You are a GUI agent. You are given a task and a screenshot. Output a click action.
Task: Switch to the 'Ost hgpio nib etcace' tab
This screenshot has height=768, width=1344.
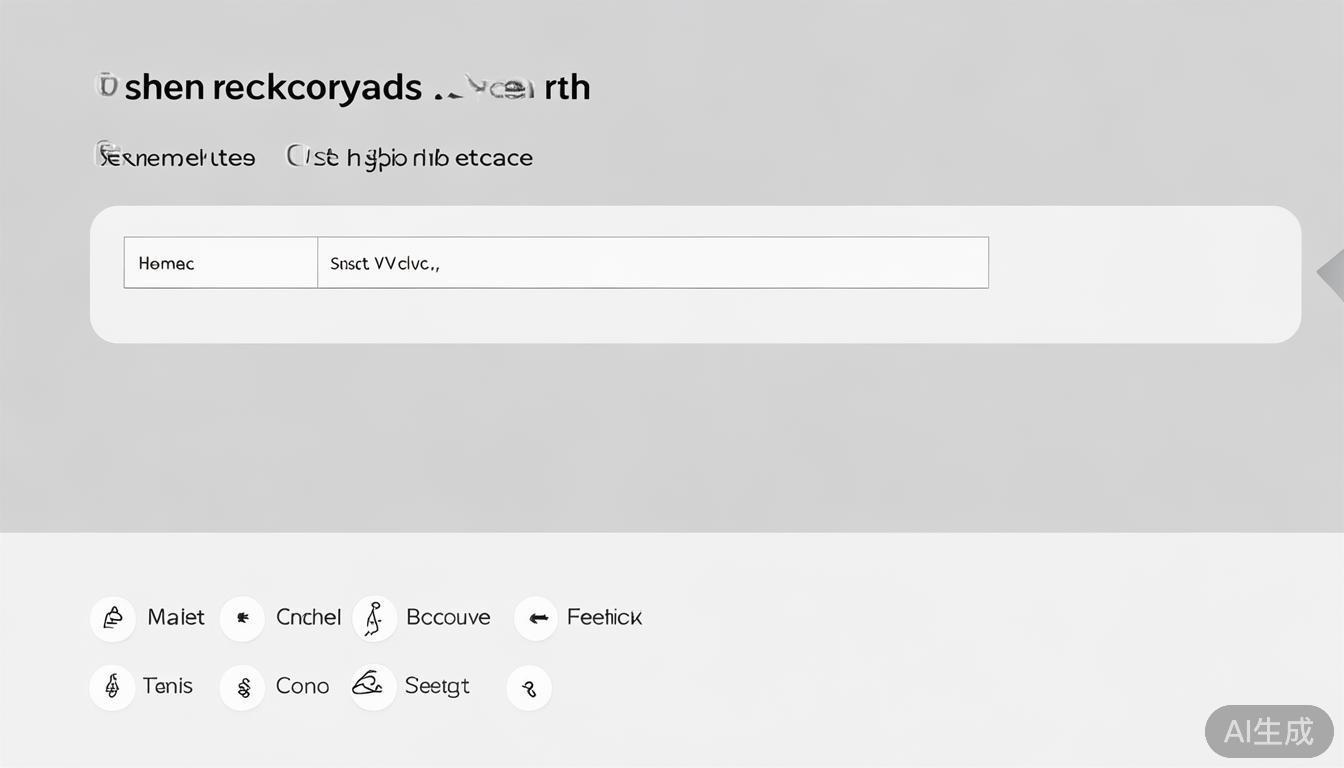point(410,157)
